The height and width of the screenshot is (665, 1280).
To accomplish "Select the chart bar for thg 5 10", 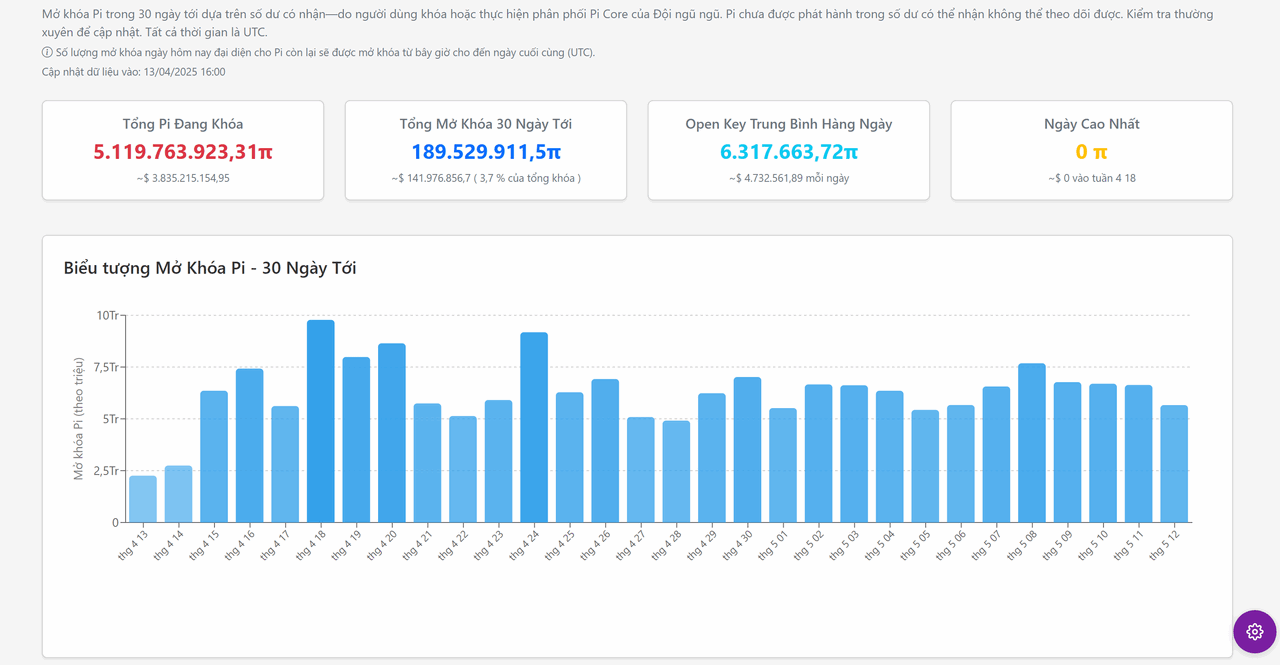I will (1103, 453).
